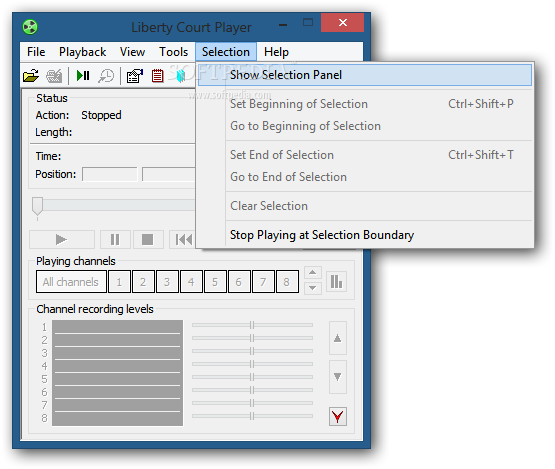The width and height of the screenshot is (555, 469).
Task: Click the cyan waveform toolbar icon
Action: point(181,75)
